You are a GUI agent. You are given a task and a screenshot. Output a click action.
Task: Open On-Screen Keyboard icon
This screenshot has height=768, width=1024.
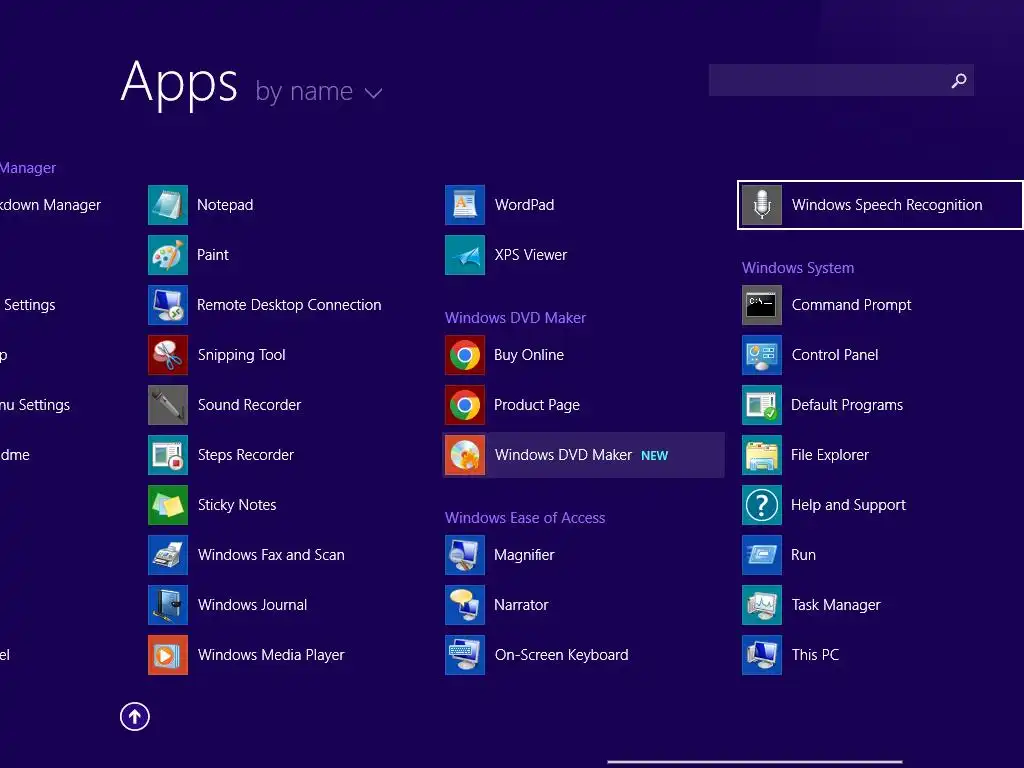[465, 655]
